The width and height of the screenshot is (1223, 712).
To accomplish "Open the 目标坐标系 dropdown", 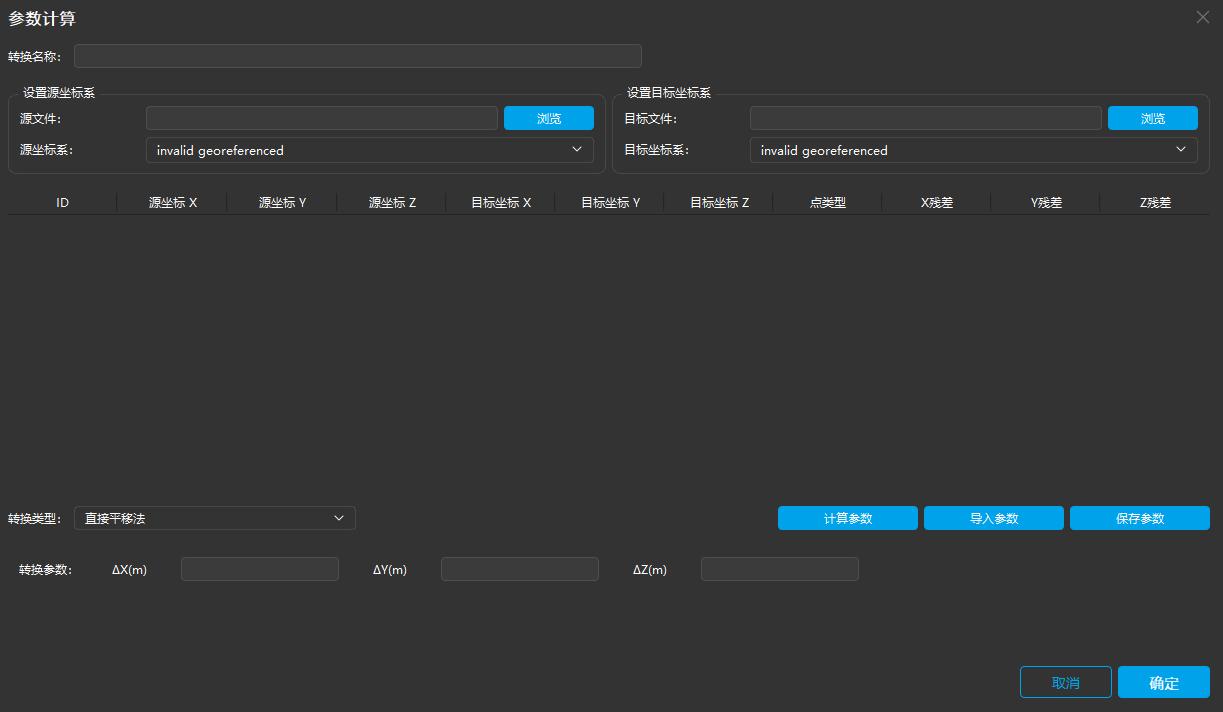I will pos(974,150).
